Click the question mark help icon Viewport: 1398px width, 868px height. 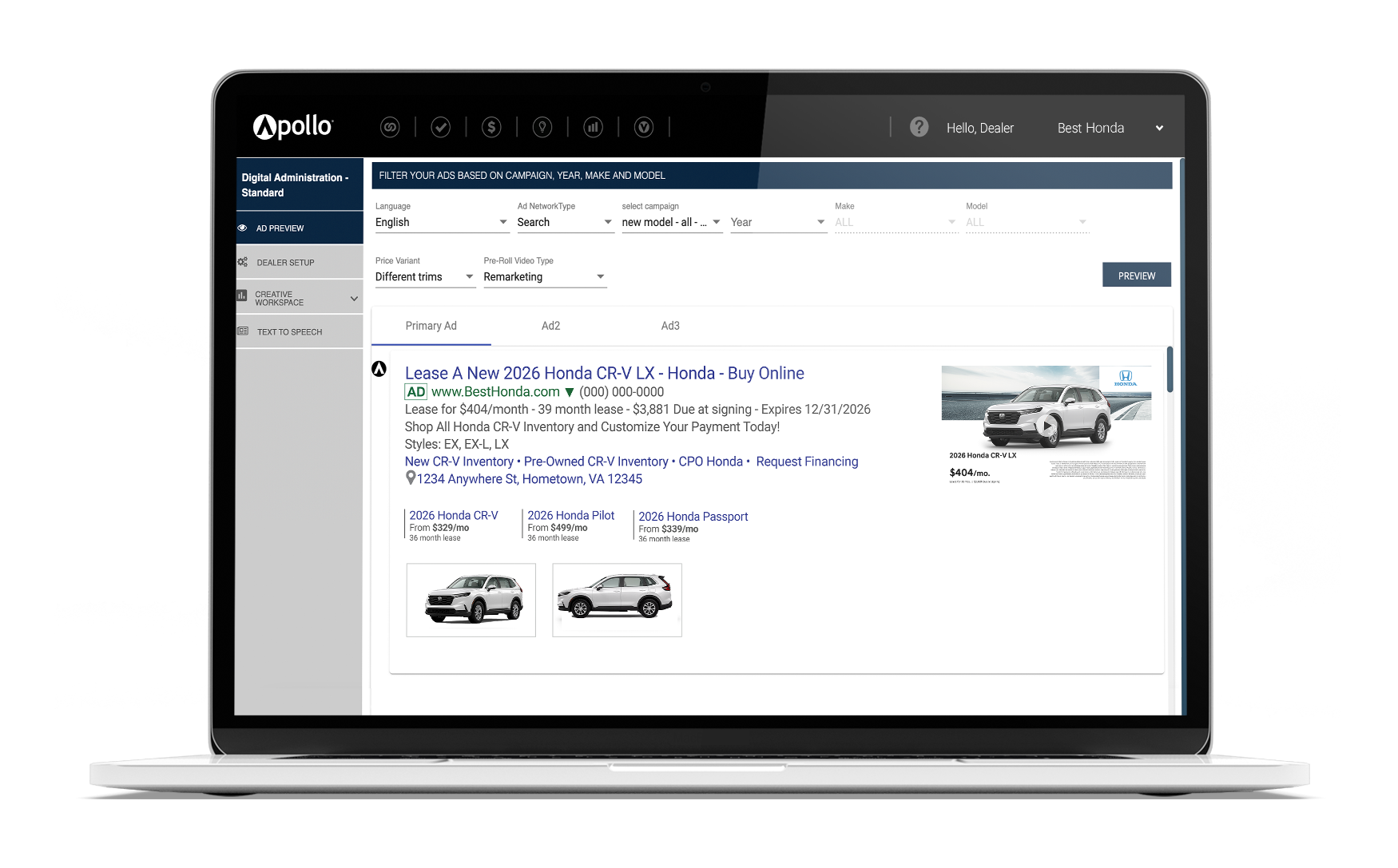coord(919,127)
